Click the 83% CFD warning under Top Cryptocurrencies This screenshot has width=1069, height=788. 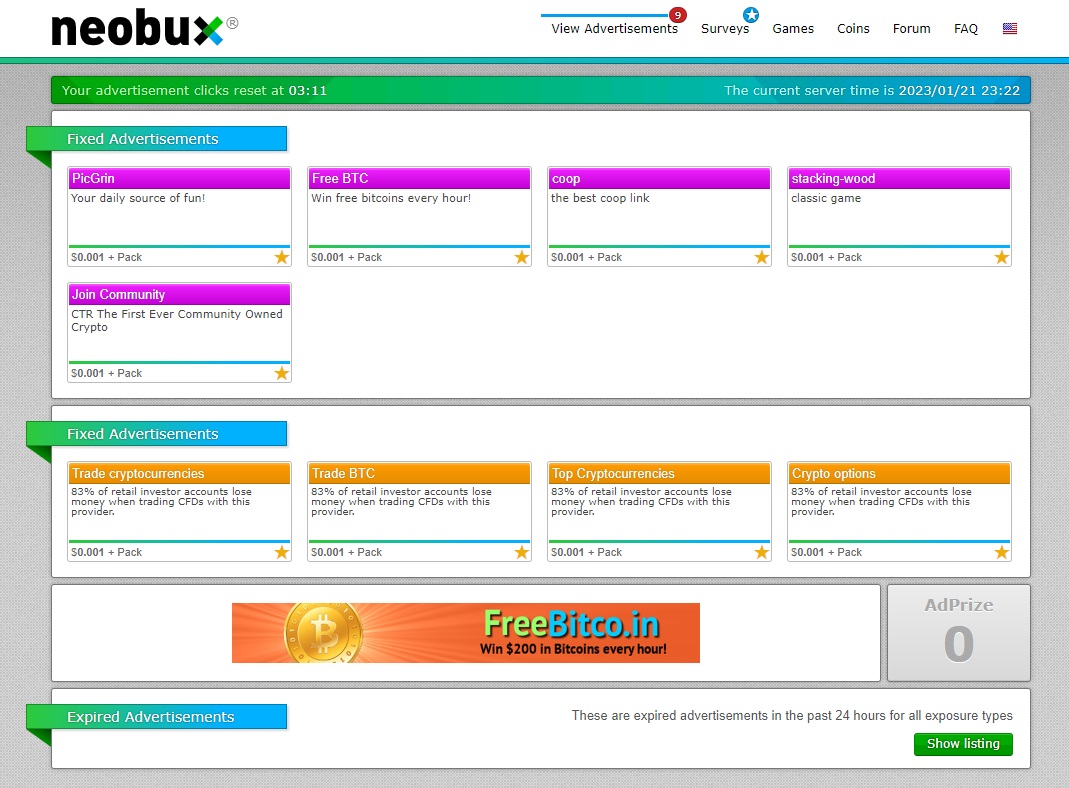pyautogui.click(x=642, y=502)
